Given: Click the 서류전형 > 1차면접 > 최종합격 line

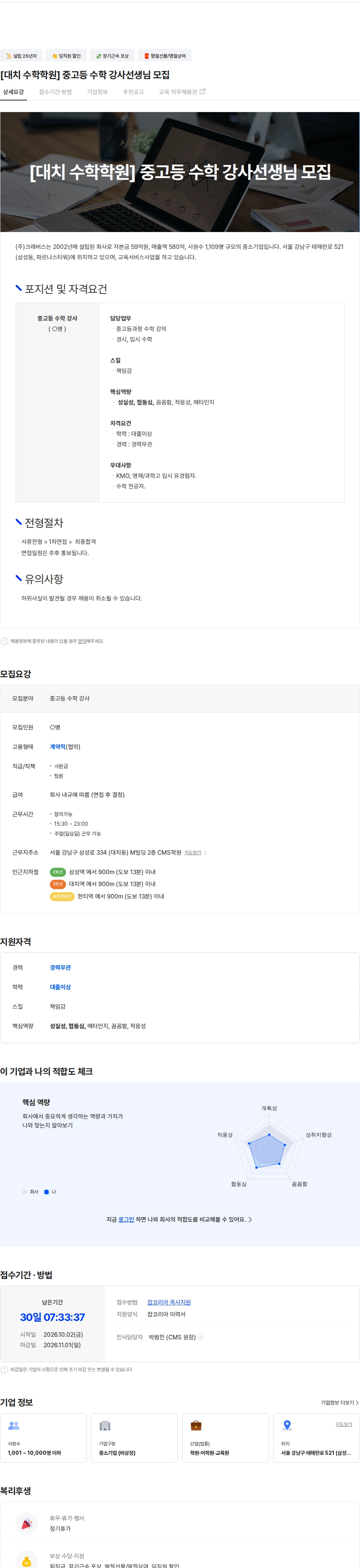Looking at the screenshot, I should pos(58,542).
